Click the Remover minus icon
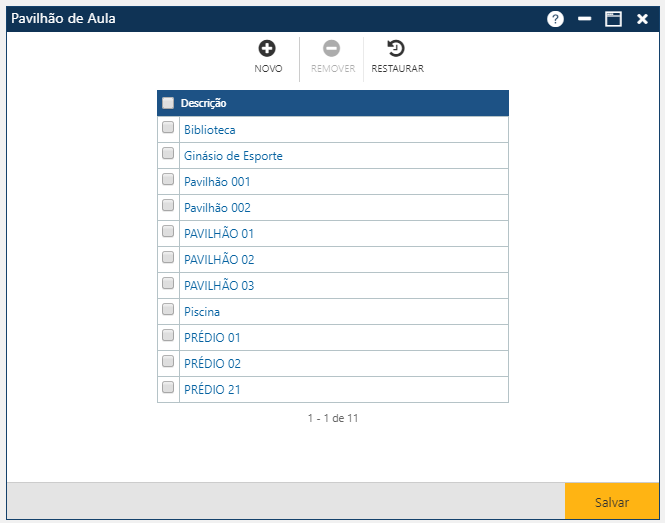 pos(332,48)
